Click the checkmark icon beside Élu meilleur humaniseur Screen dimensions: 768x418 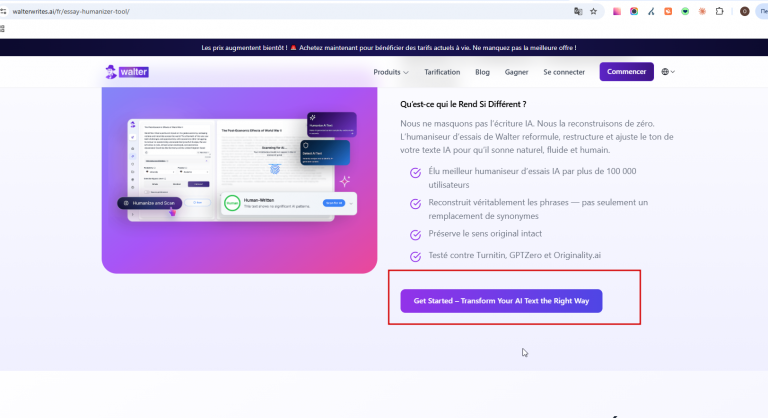coord(415,172)
